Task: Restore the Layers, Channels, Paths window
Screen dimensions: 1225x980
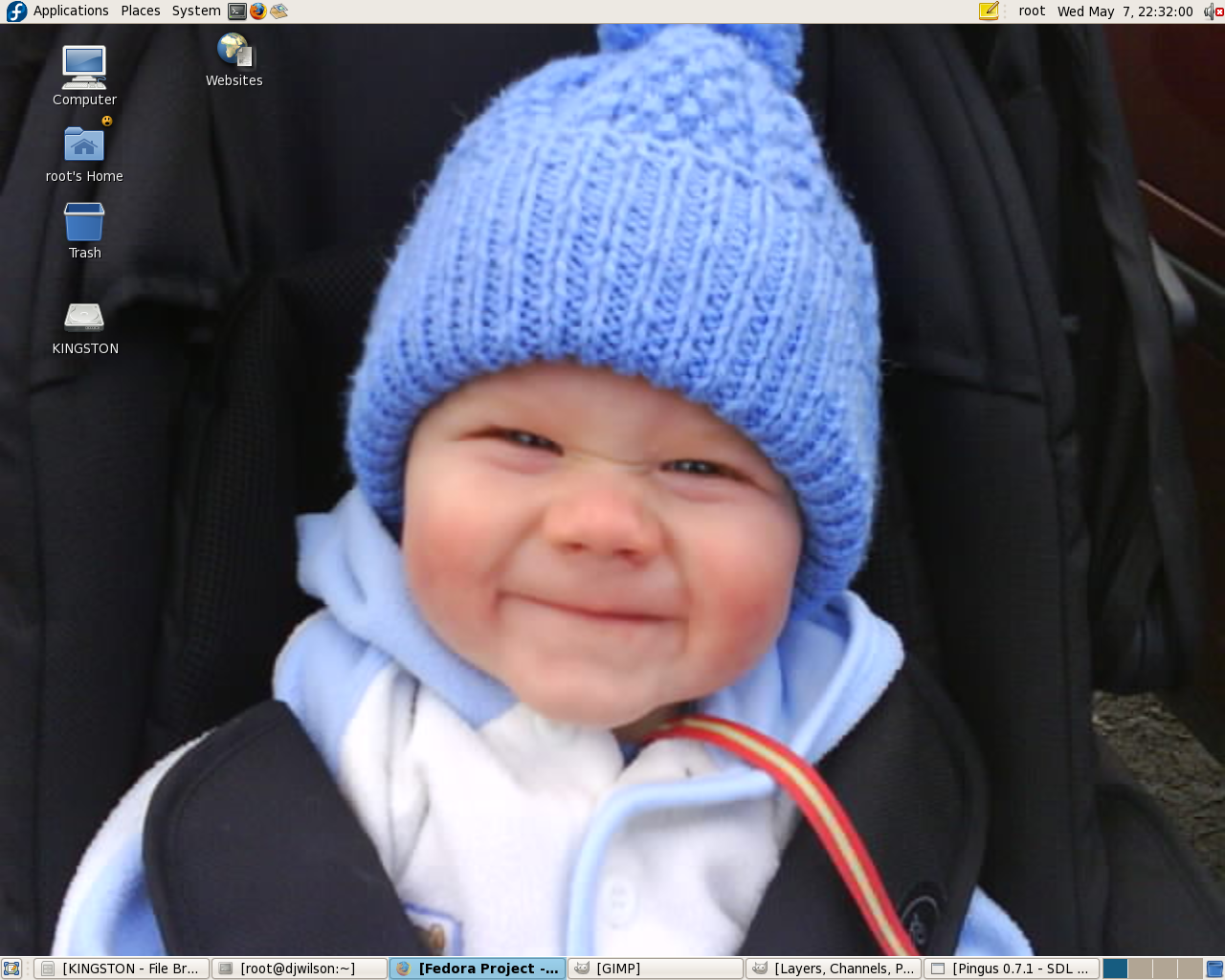Action: [x=834, y=969]
